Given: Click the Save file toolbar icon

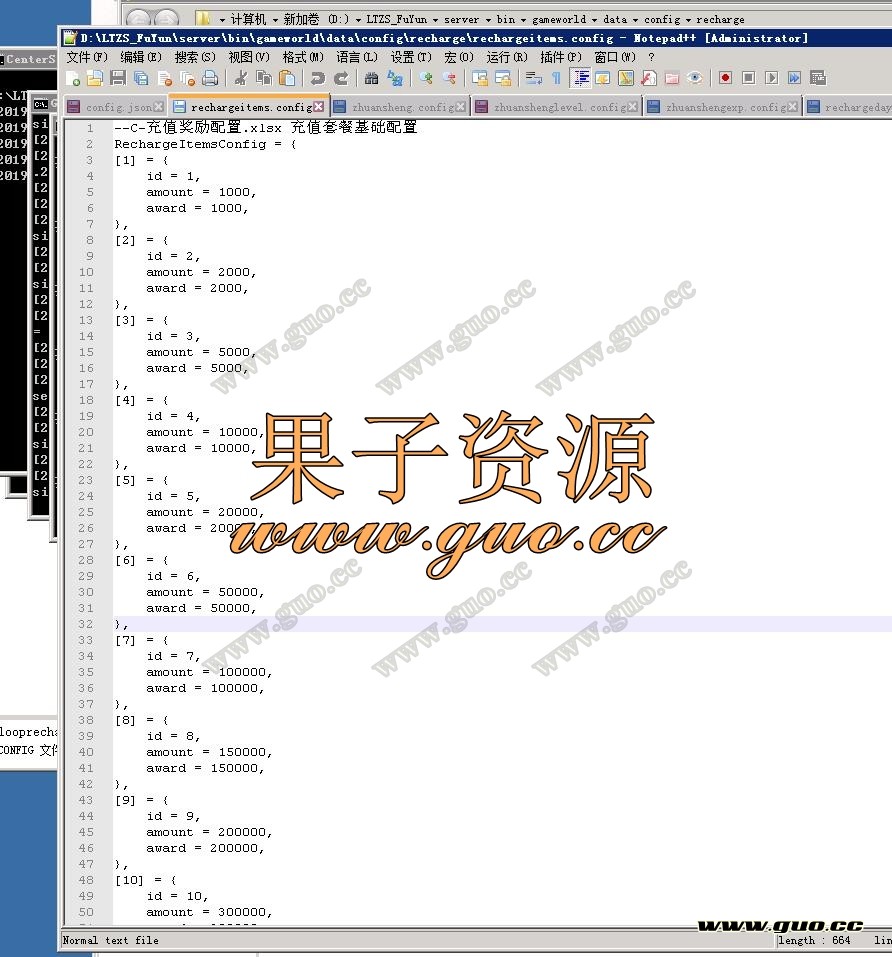Looking at the screenshot, I should point(117,78).
